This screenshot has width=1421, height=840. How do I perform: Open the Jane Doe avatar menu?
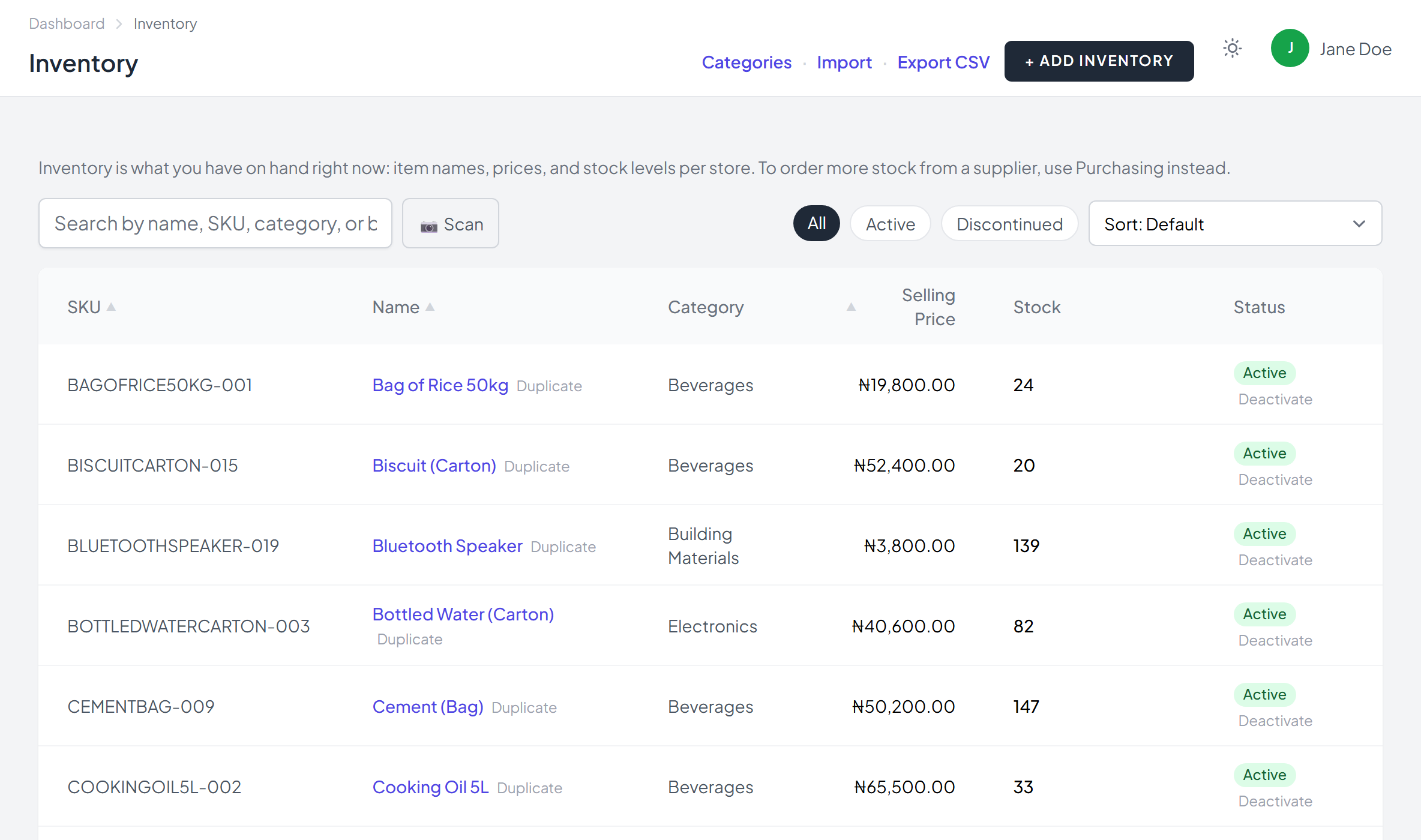pos(1290,48)
